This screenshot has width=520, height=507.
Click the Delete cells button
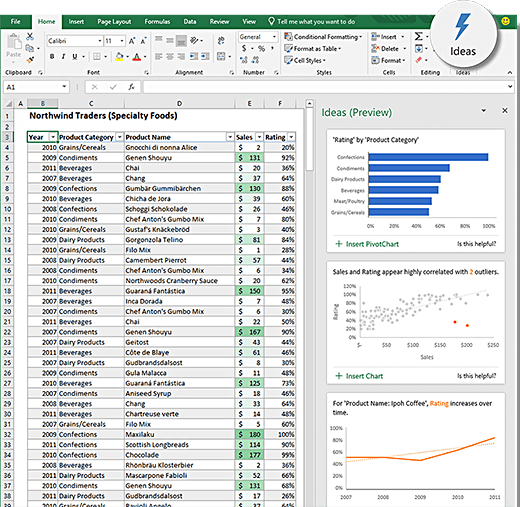pos(389,49)
